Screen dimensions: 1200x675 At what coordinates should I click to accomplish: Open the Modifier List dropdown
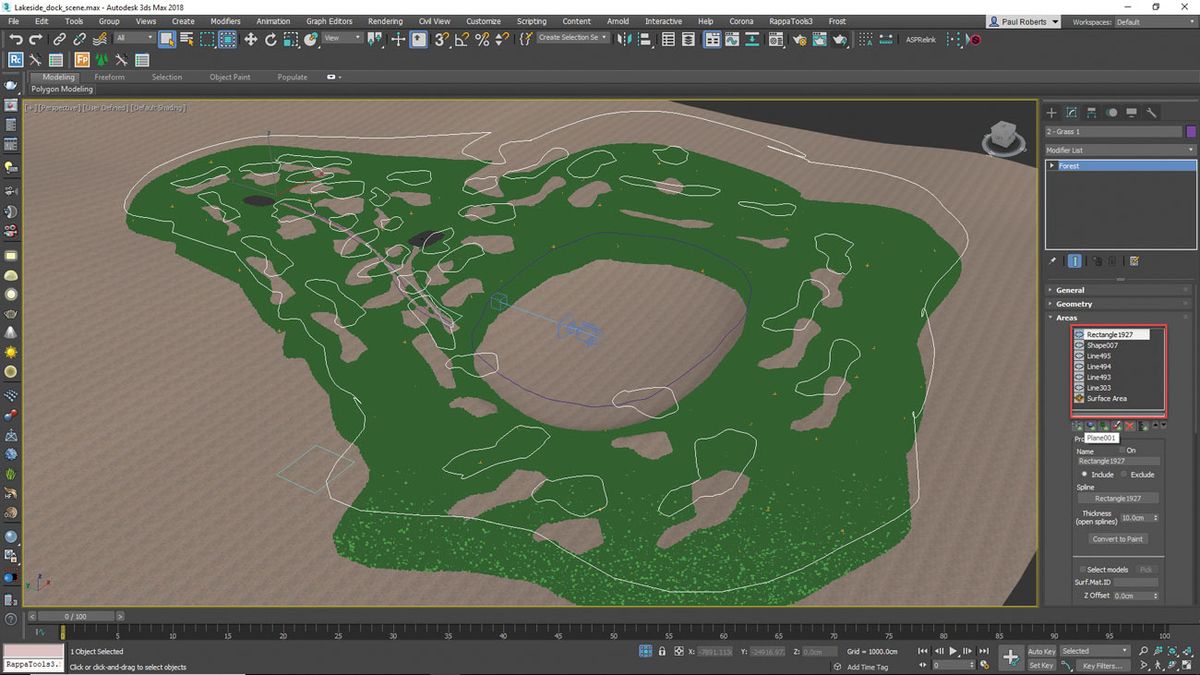coord(1190,149)
